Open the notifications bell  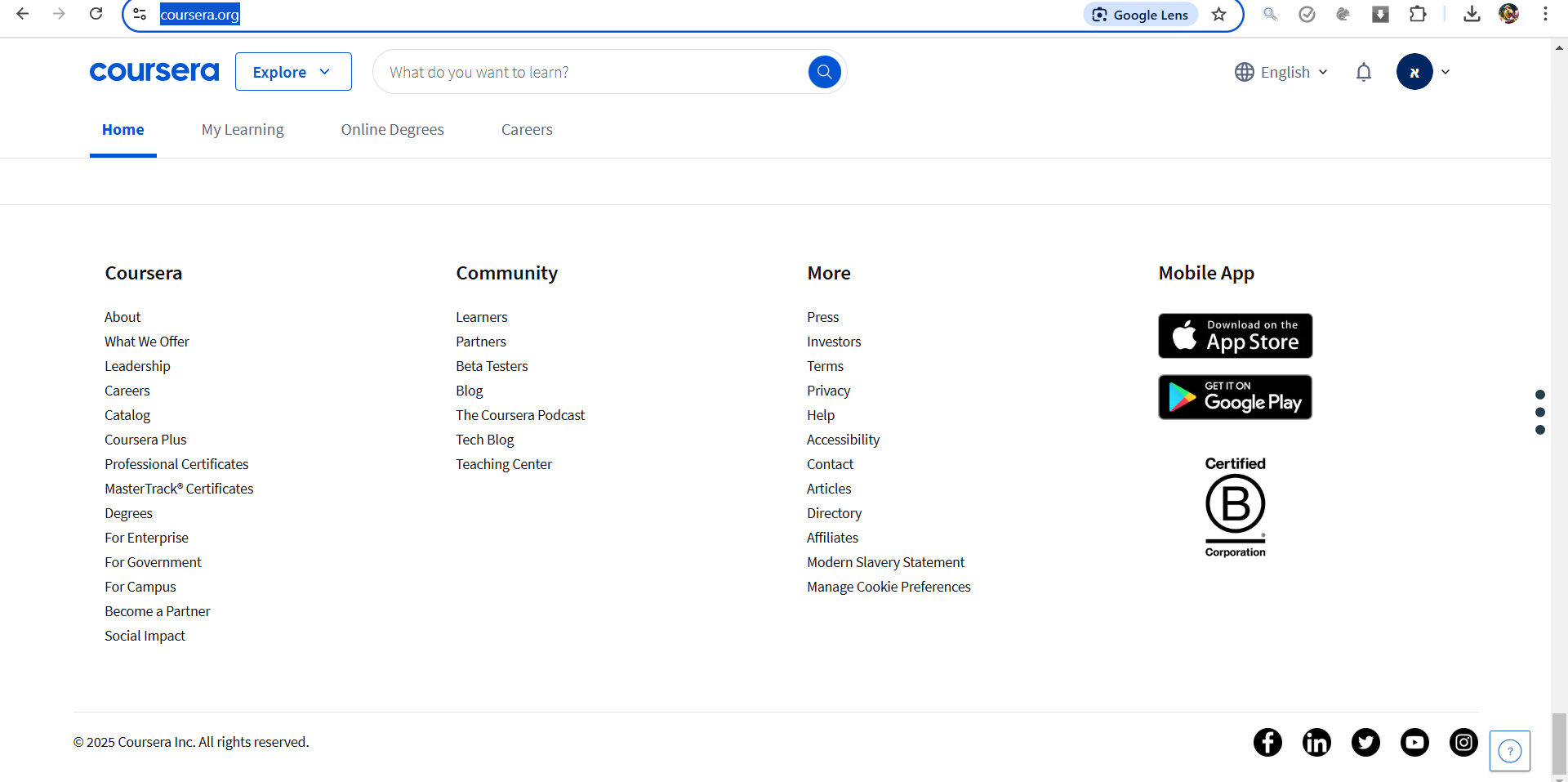tap(1364, 72)
